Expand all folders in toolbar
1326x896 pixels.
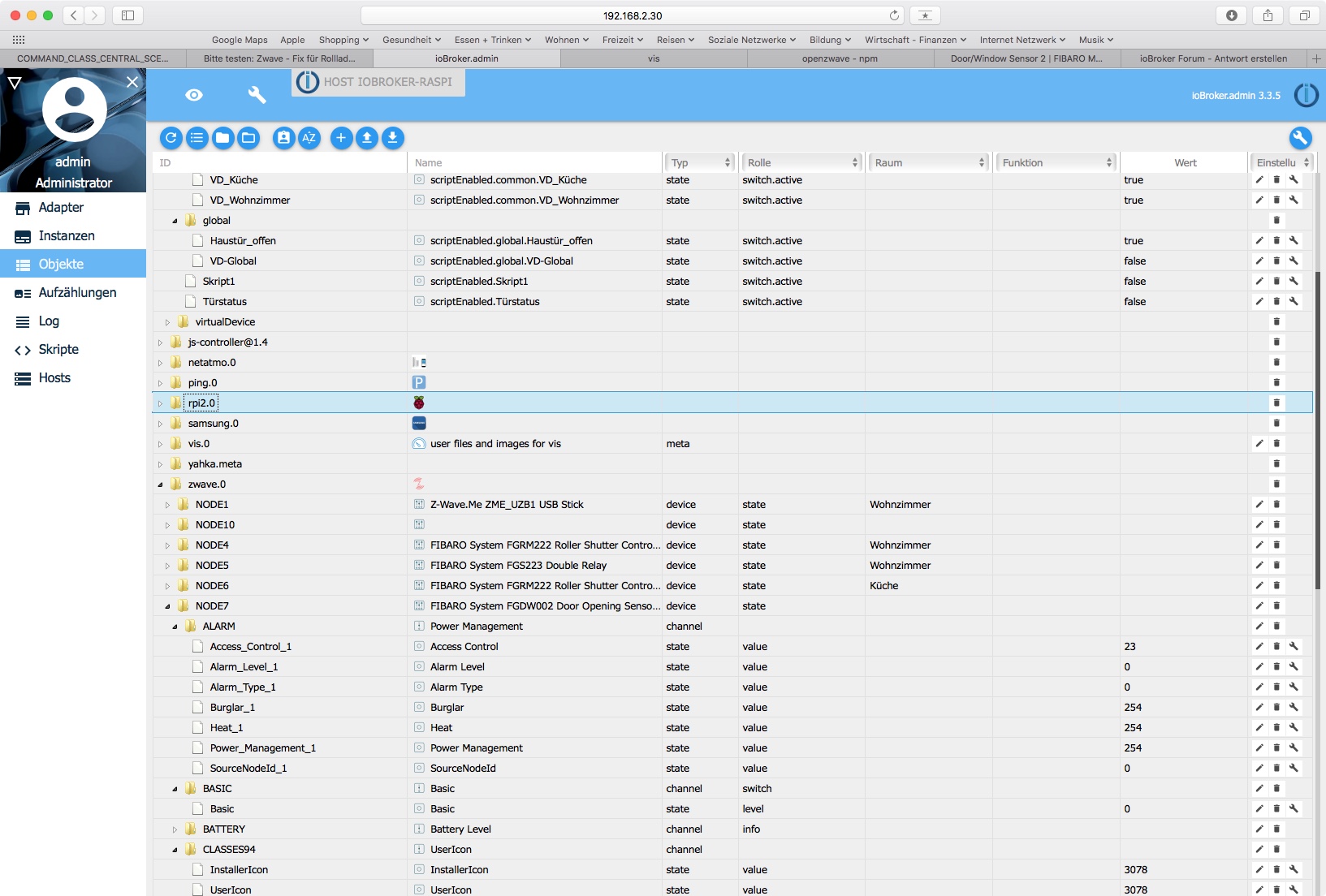(248, 138)
